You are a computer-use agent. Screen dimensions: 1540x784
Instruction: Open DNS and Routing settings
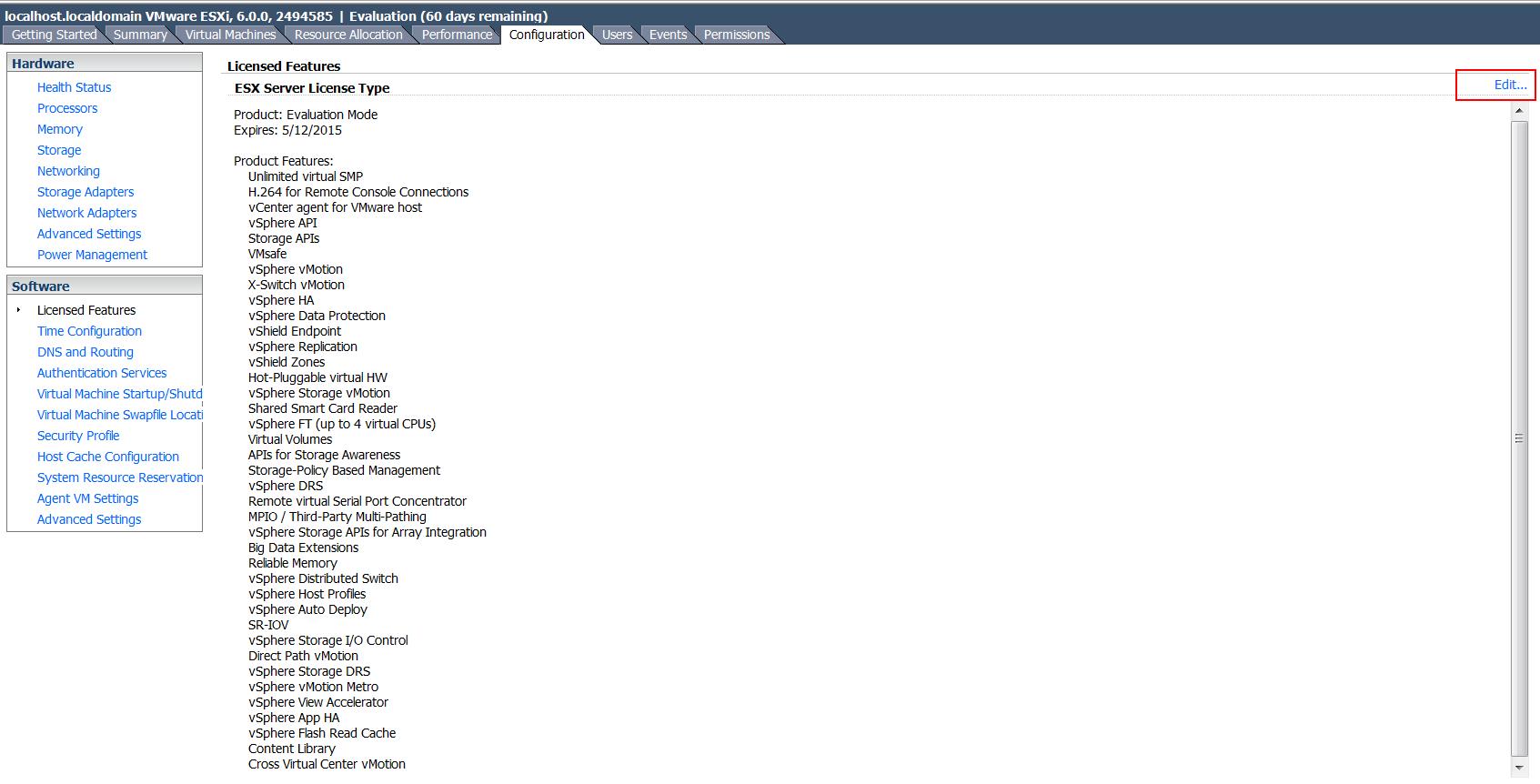(x=86, y=352)
